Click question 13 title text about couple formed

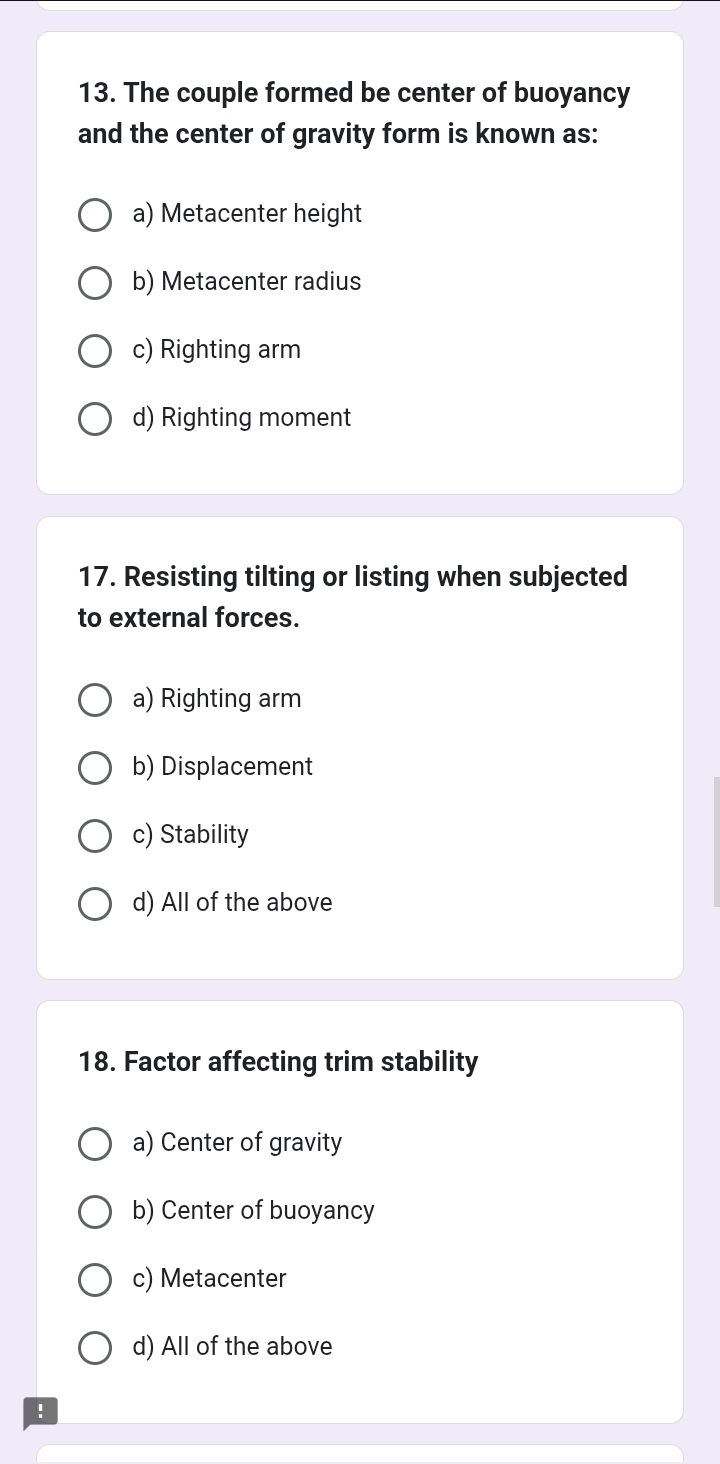[x=354, y=113]
